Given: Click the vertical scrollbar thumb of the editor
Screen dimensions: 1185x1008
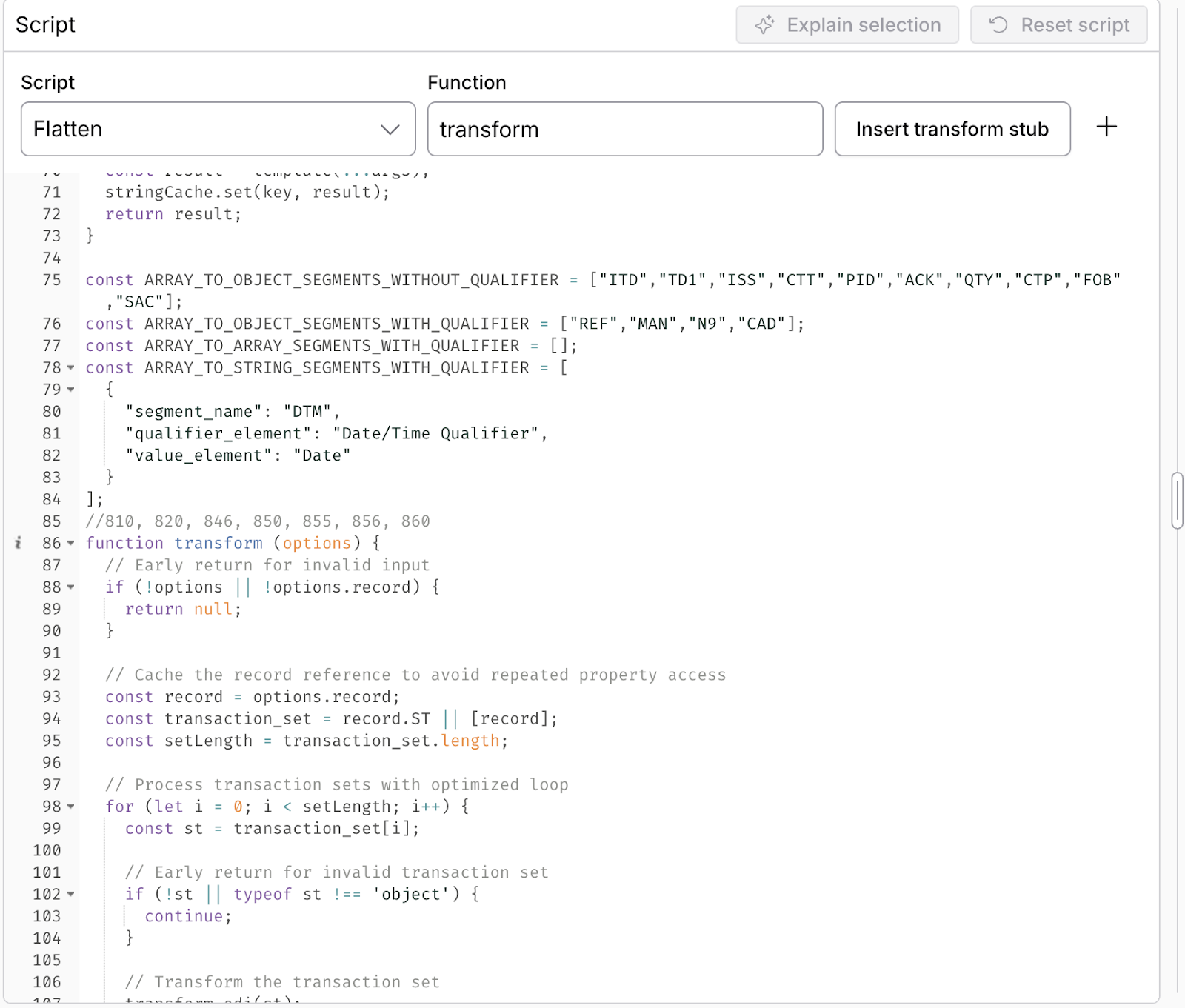Looking at the screenshot, I should tap(1177, 501).
